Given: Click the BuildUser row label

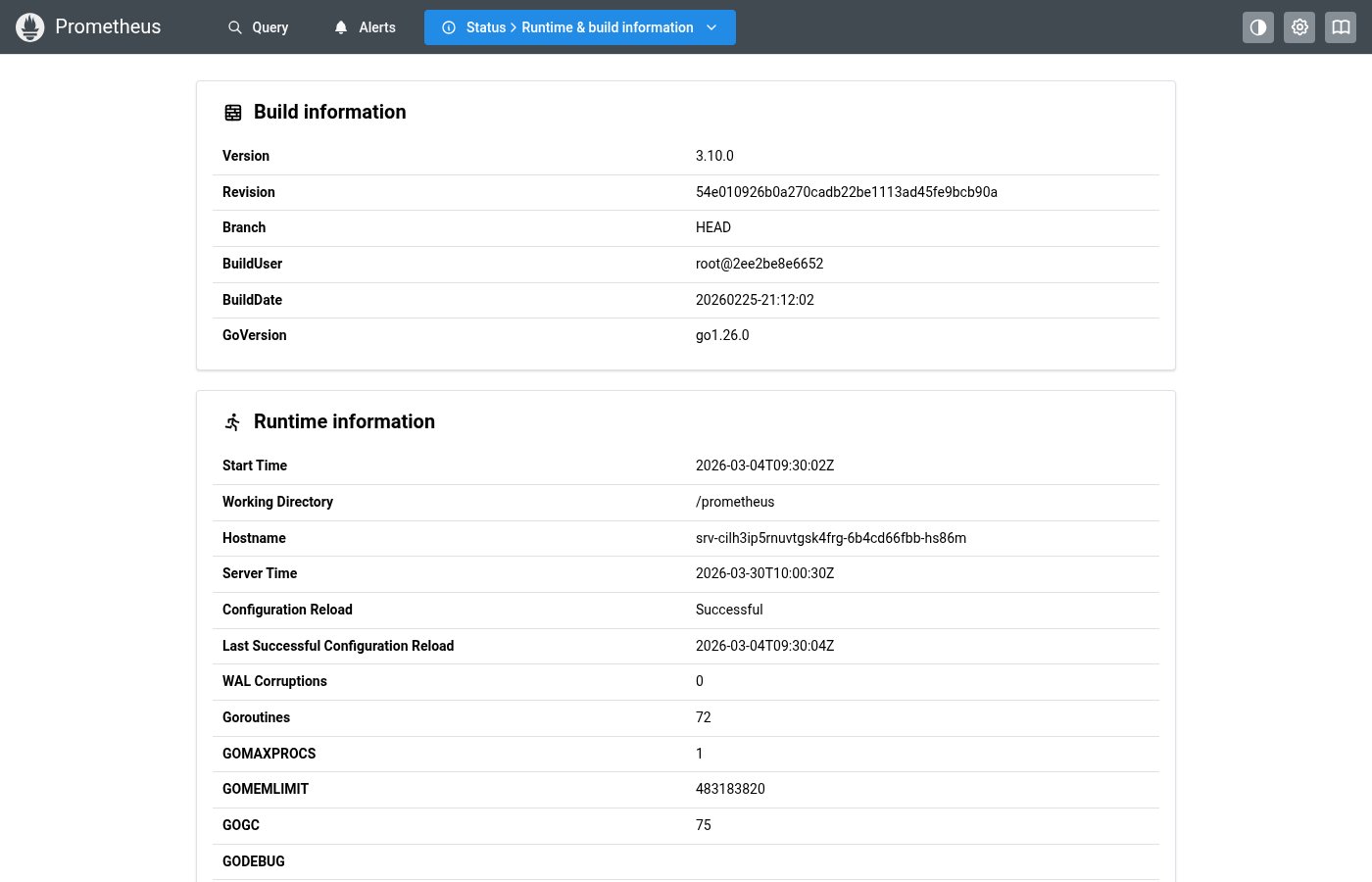Looking at the screenshot, I should pos(252,264).
